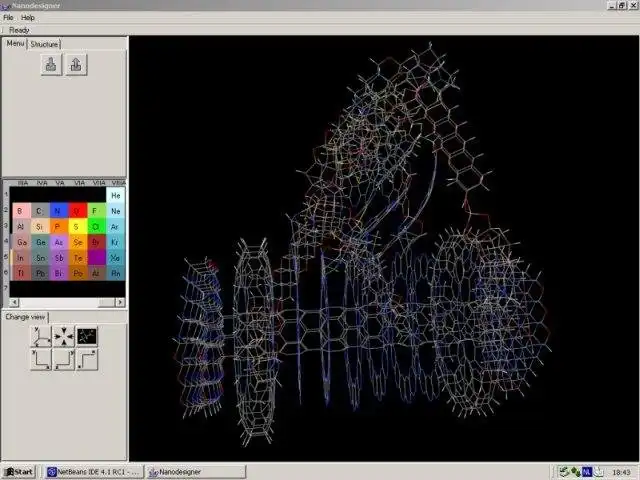
Task: Select Arsenic (As) element cell
Action: (58, 242)
